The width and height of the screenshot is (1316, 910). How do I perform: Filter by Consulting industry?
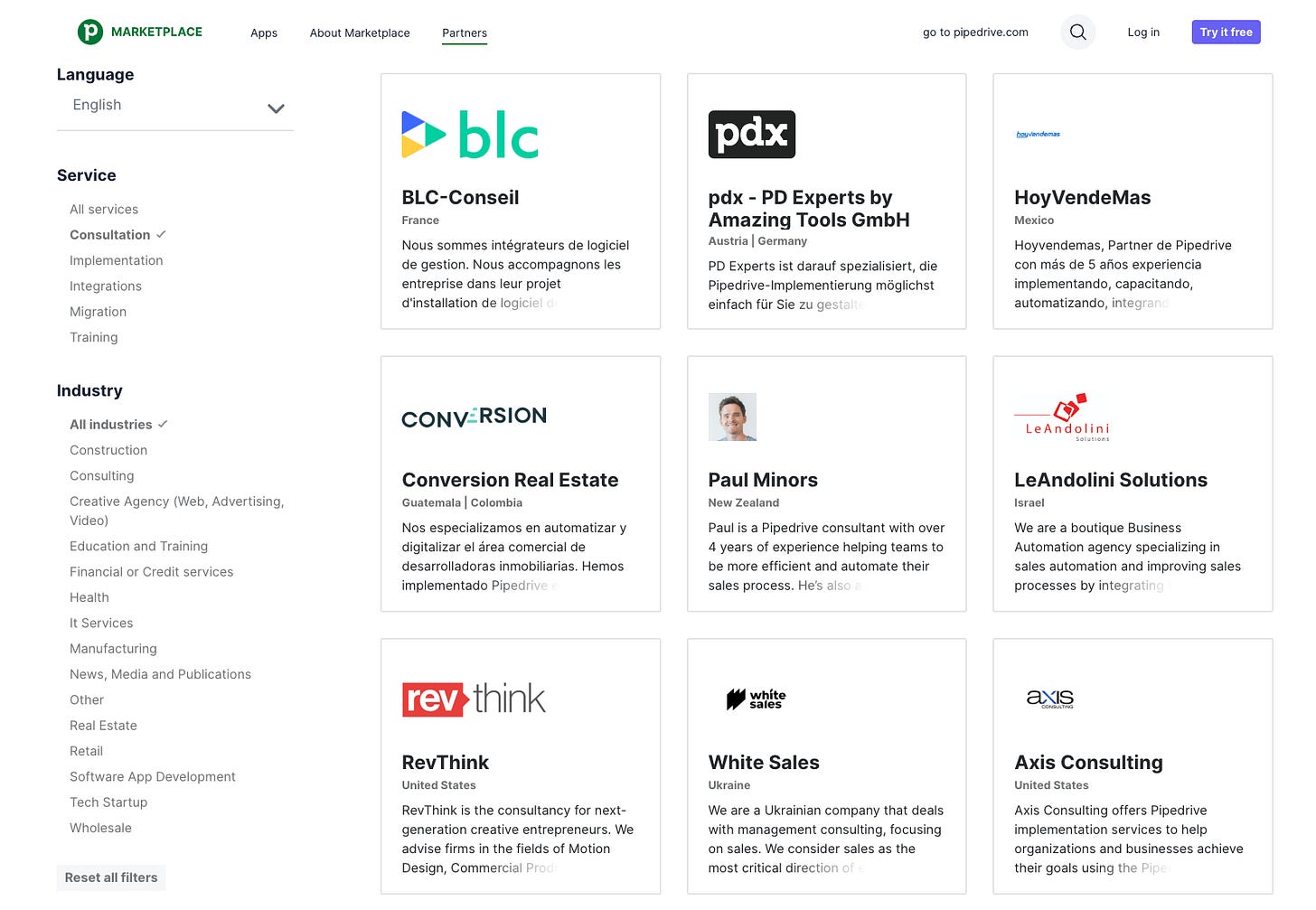(x=102, y=475)
